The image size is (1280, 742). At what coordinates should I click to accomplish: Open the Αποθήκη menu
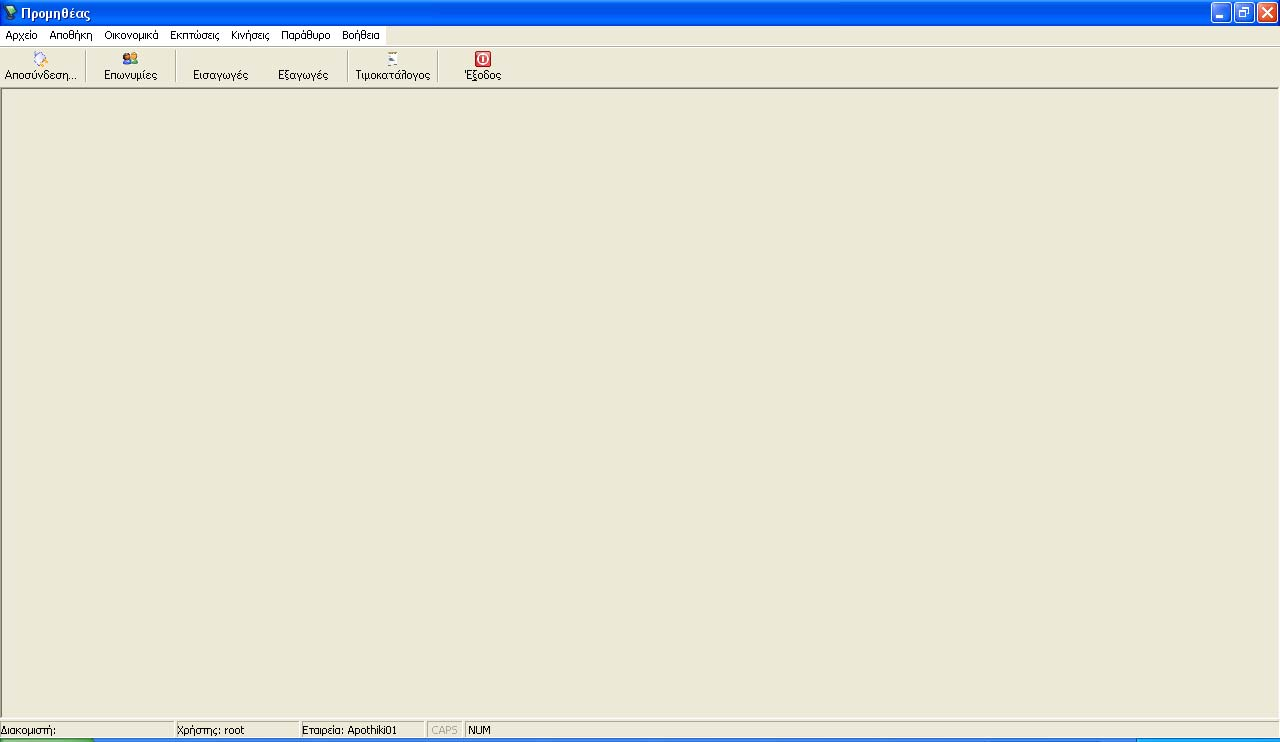pos(70,35)
